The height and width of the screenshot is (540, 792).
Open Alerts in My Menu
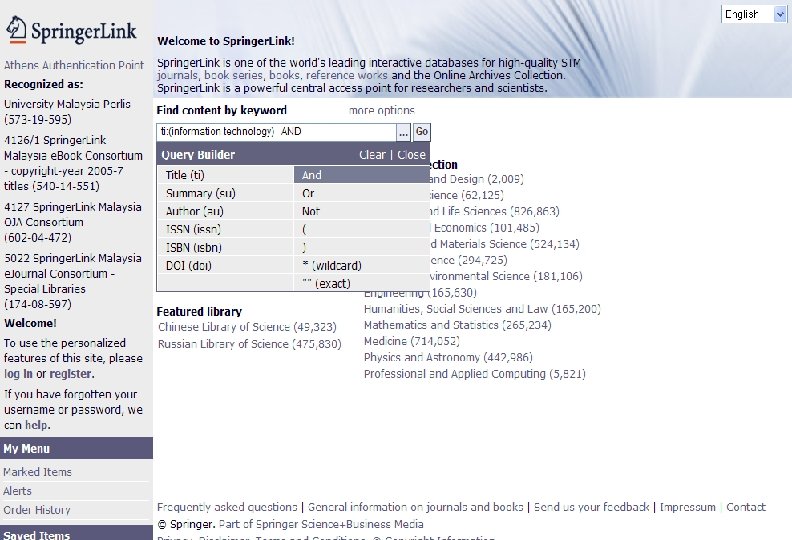click(x=17, y=491)
